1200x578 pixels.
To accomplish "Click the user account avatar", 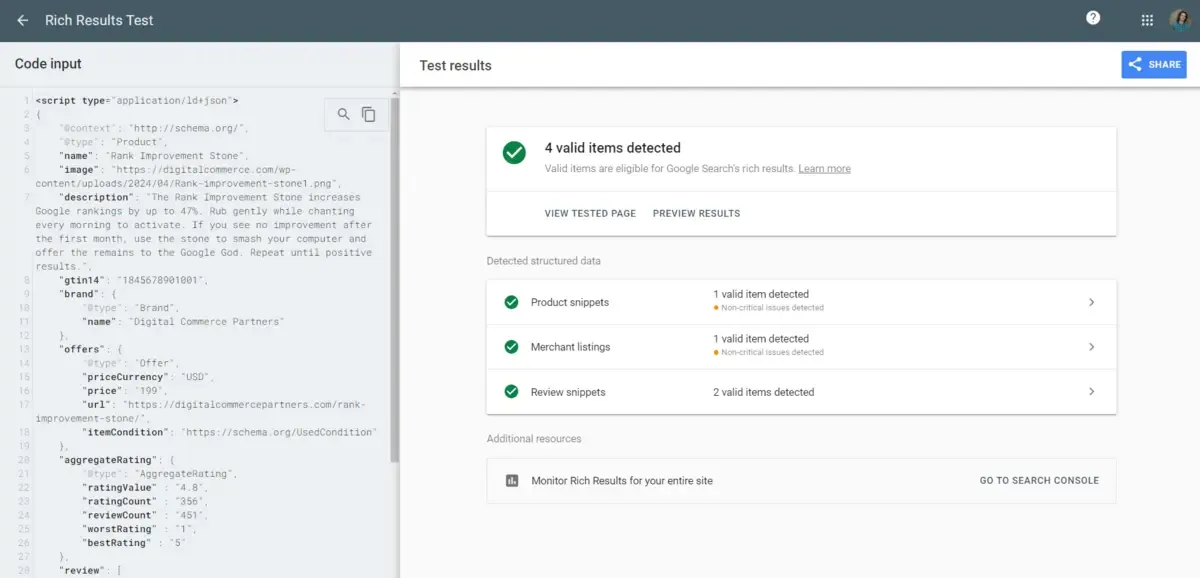I will point(1179,20).
